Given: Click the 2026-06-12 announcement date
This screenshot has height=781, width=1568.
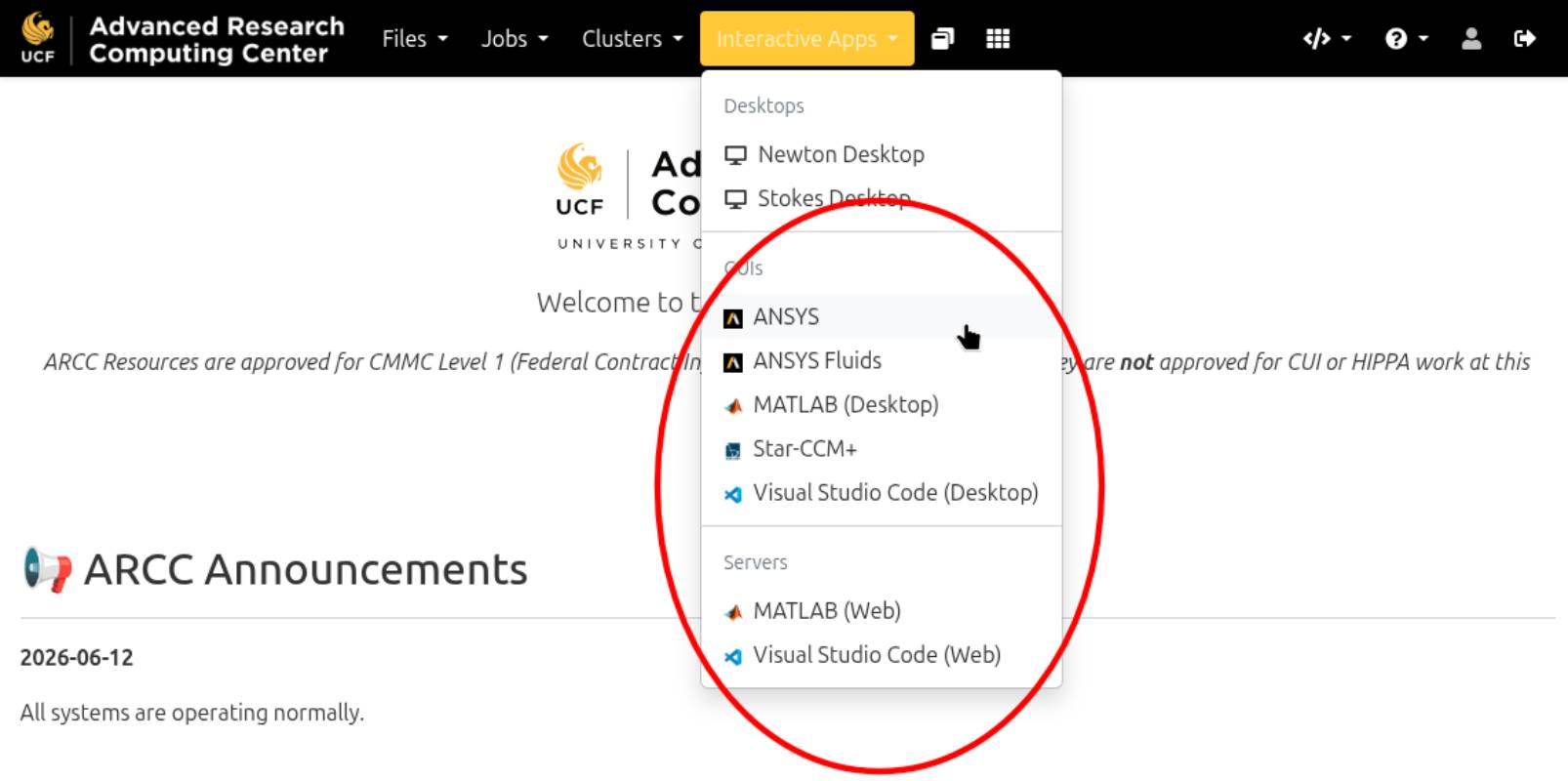Looking at the screenshot, I should tap(76, 657).
